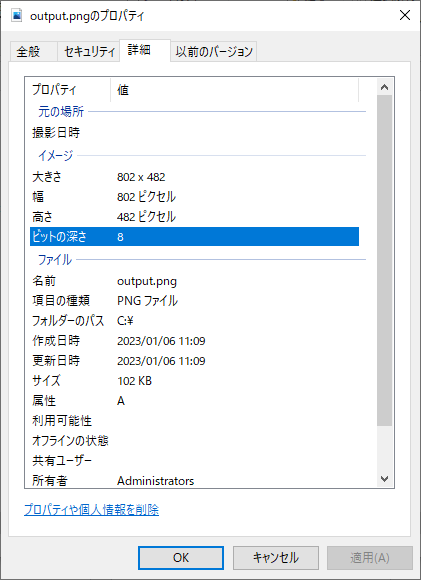The image size is (421, 580).
Task: Confirm with the OK button
Action: pyautogui.click(x=181, y=558)
